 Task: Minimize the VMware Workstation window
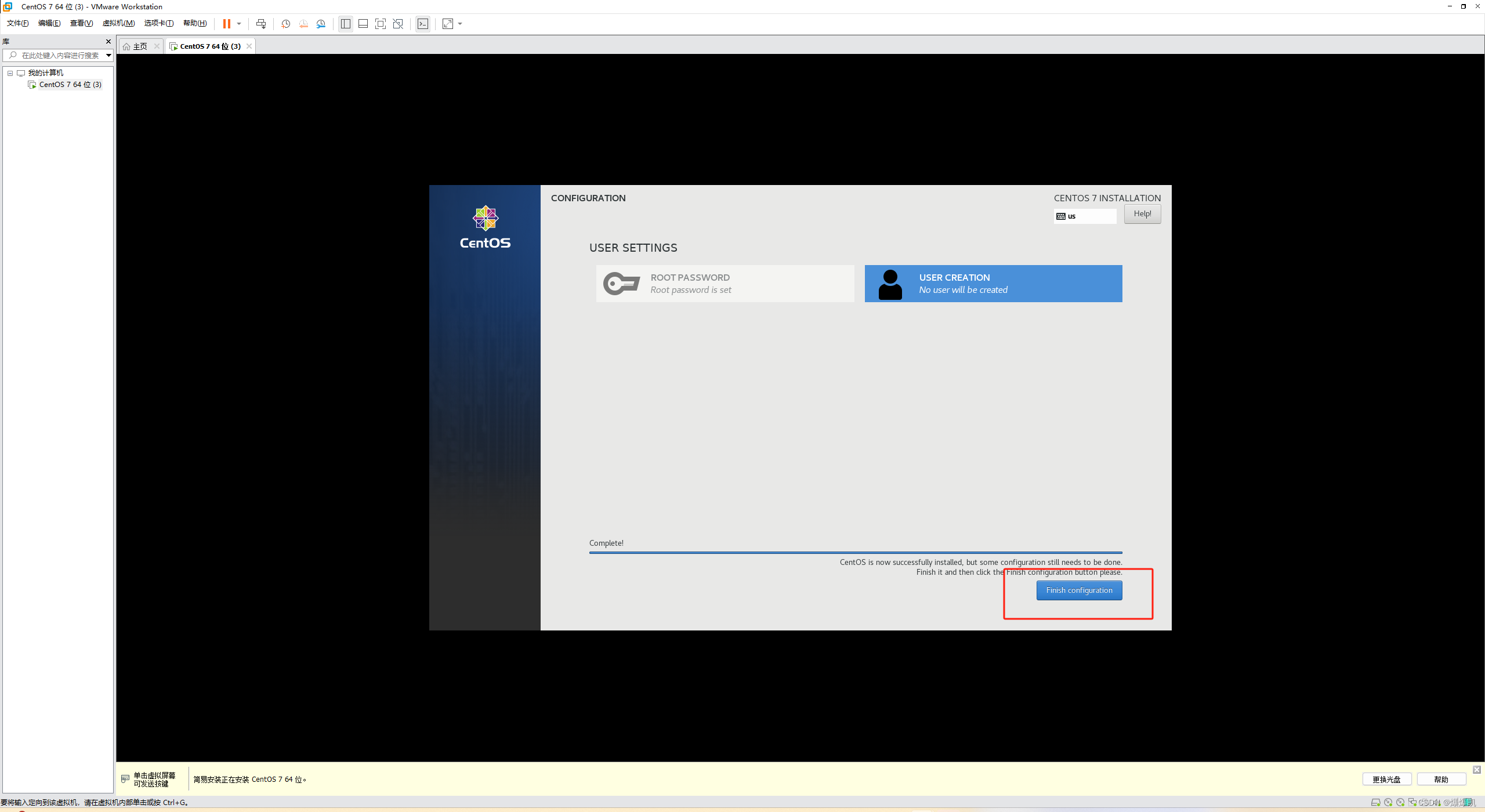coord(1450,6)
